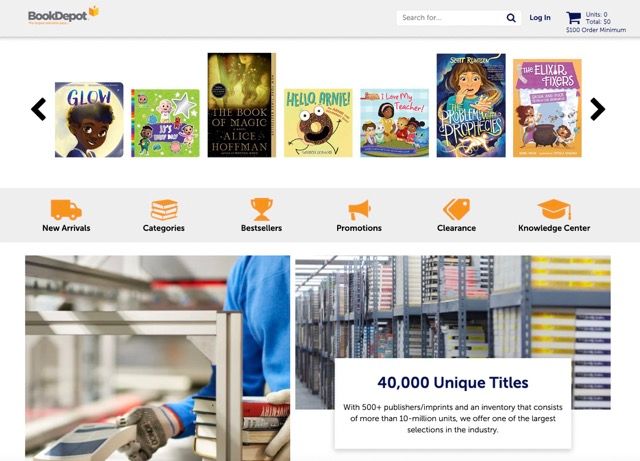View I Love My Teacher! book
Screen dimensions: 640x461
coord(394,123)
